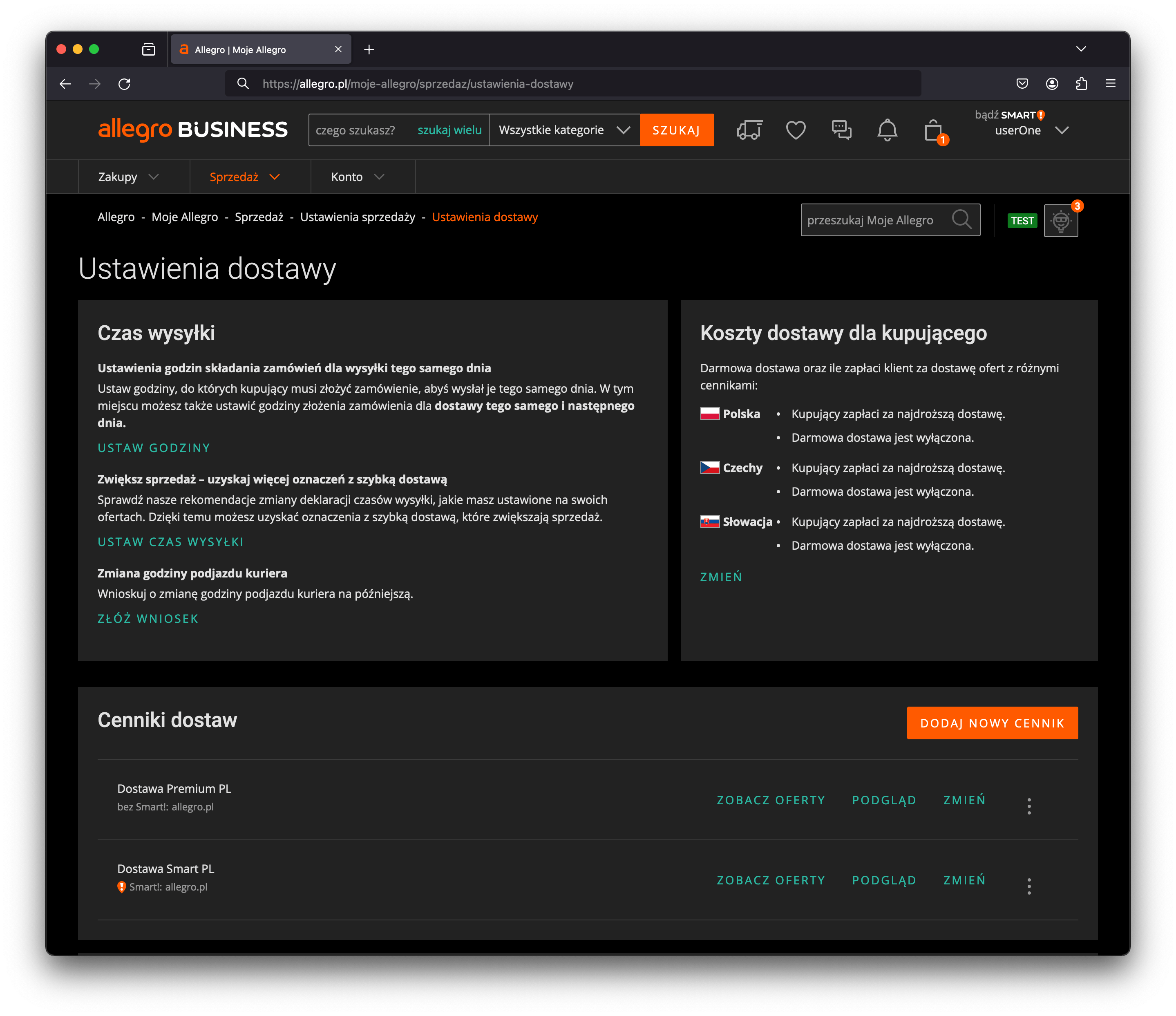
Task: Open messages chat bubble icon
Action: 841,130
